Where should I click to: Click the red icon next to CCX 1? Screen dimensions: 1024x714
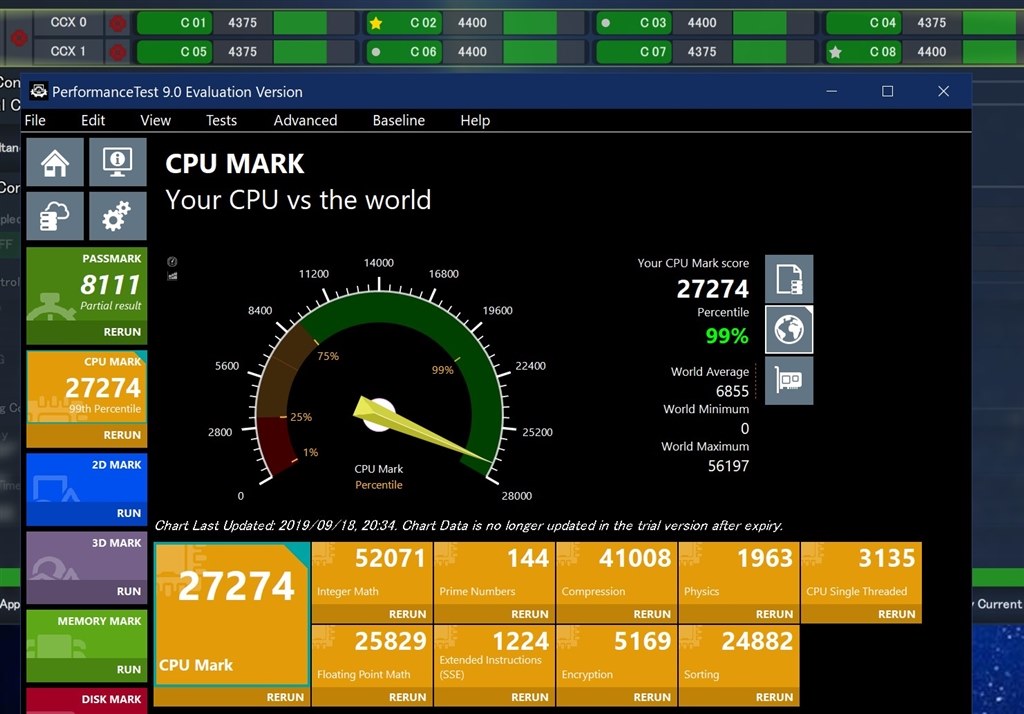click(118, 52)
